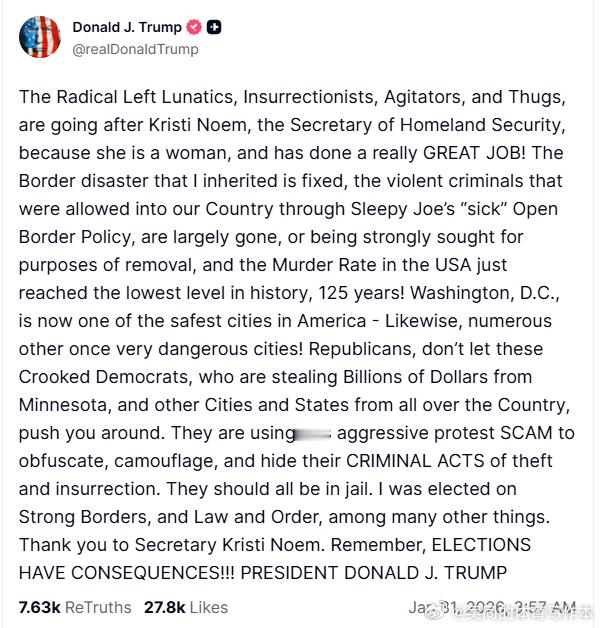Click the black plus badge beside the name
Screen dimensions: 601x628
(x=214, y=28)
